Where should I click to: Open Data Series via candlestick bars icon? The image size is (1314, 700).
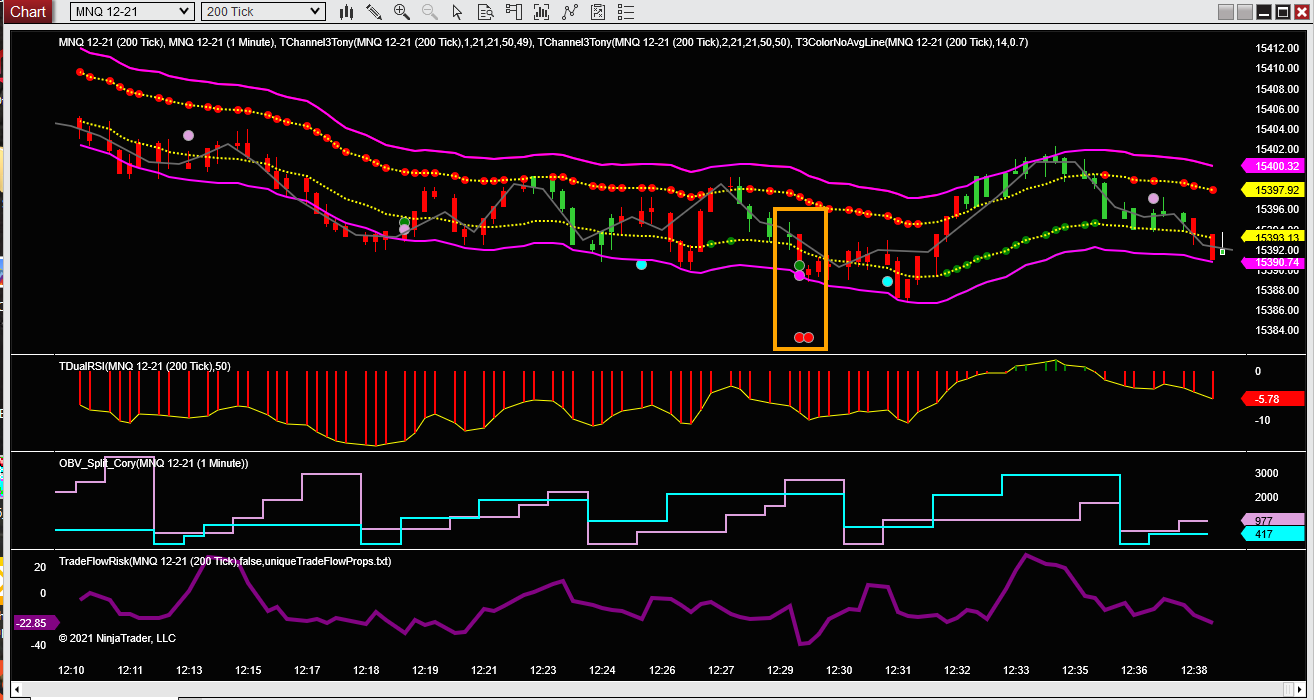coord(347,12)
